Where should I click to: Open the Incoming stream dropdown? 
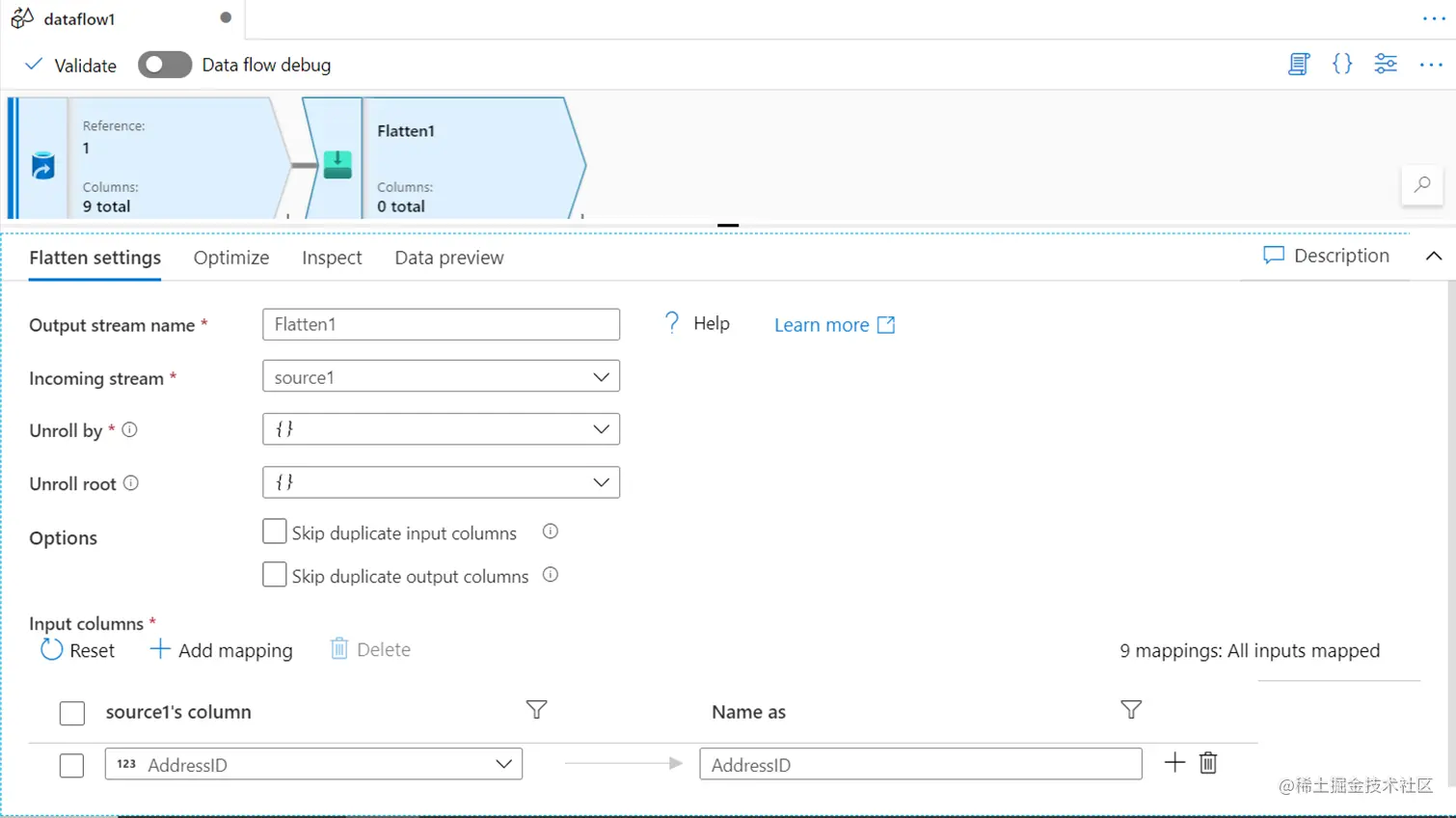[441, 376]
